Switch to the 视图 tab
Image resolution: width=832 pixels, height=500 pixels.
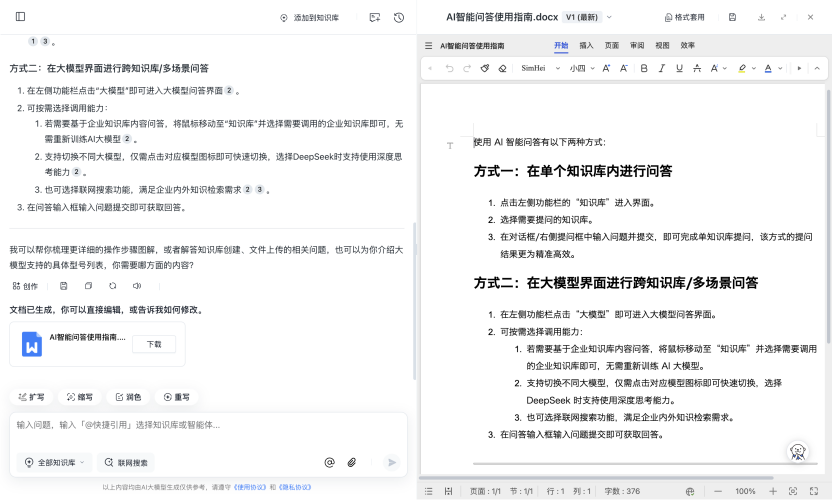662,46
